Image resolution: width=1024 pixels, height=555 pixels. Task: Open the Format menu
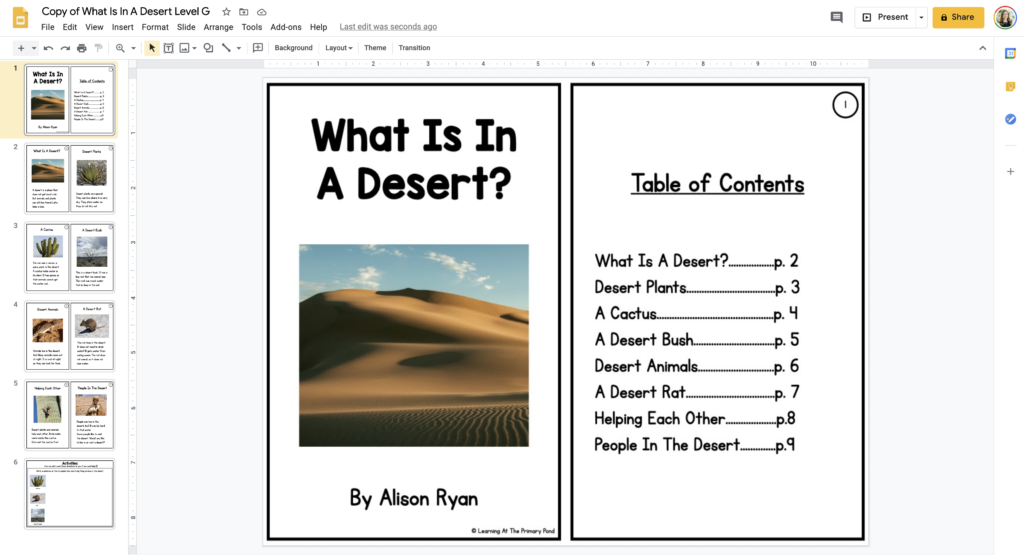155,27
